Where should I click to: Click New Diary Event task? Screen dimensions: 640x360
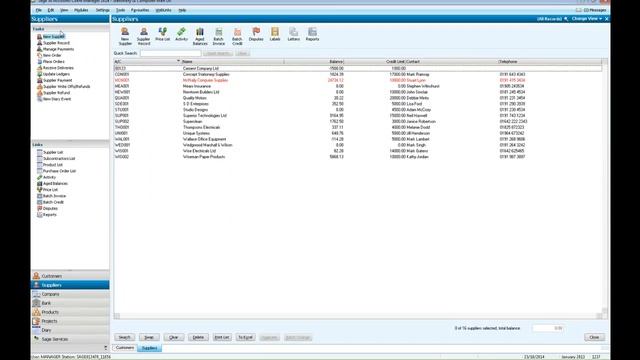(x=54, y=99)
